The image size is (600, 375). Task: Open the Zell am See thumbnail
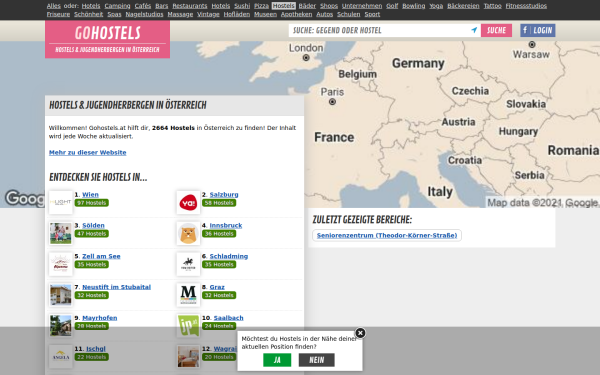(x=60, y=264)
